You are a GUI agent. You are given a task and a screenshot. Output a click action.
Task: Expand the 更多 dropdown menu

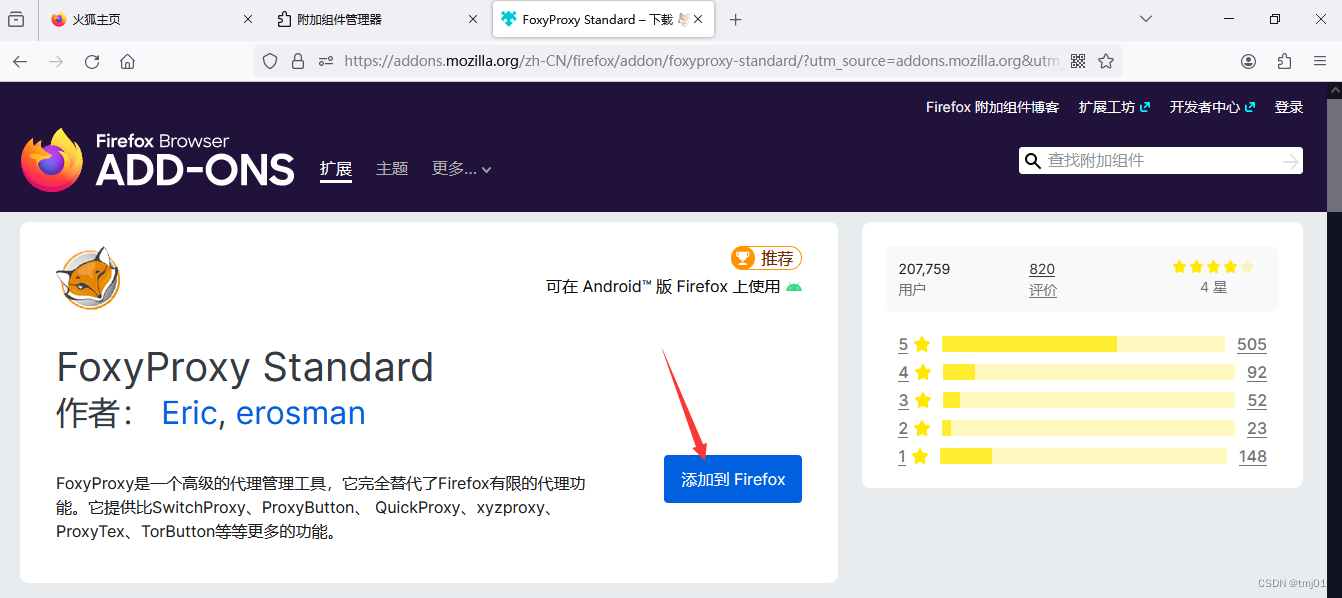(461, 169)
